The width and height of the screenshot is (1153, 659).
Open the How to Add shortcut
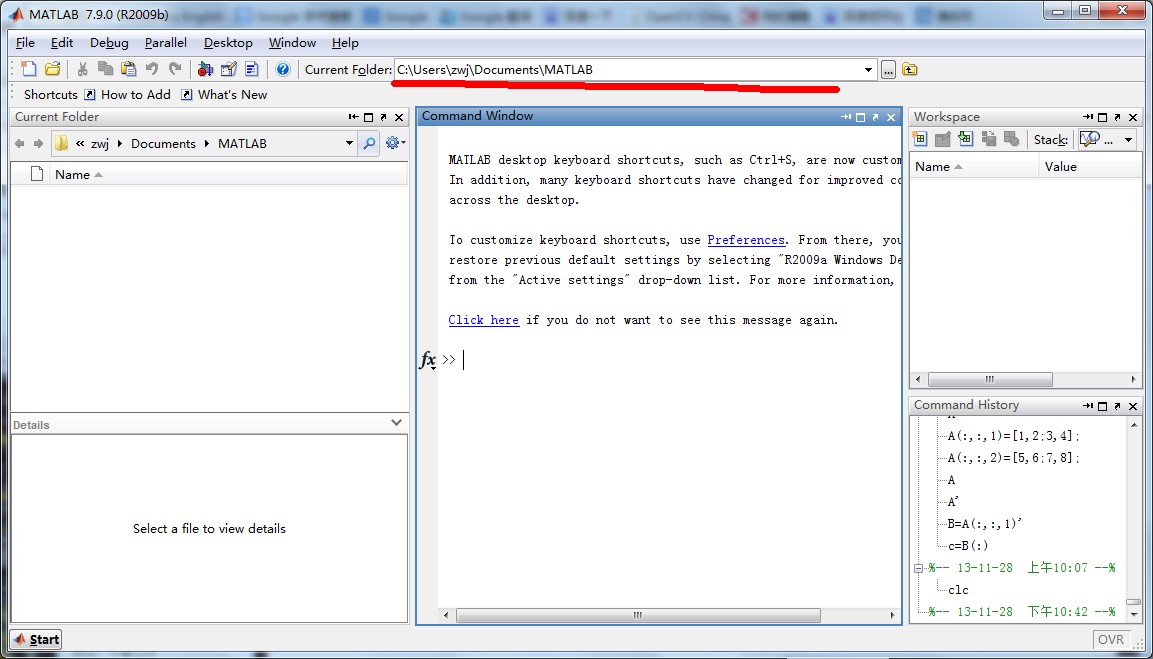click(127, 95)
